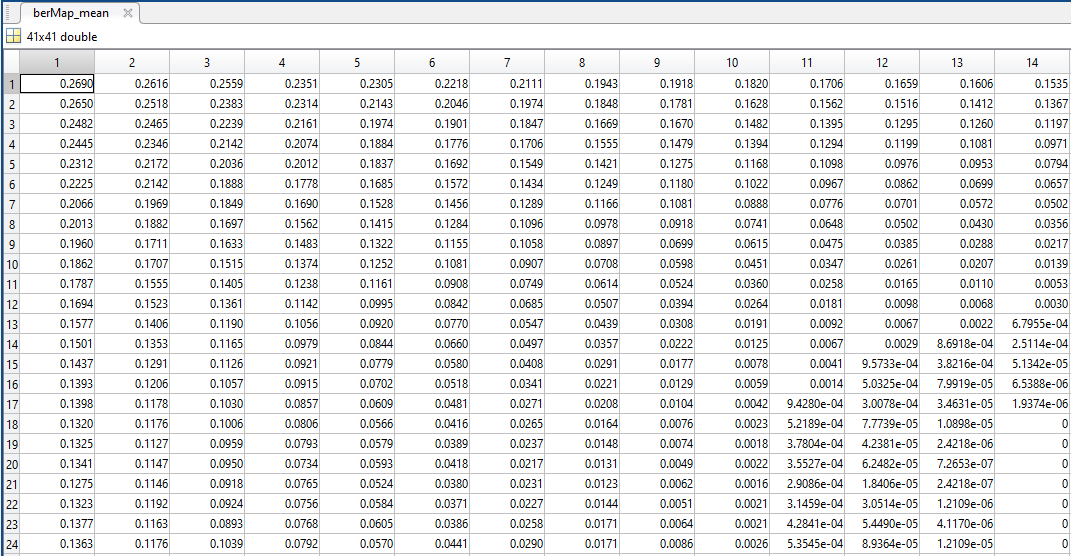1071x556 pixels.
Task: Select row header 17
Action: [11, 404]
